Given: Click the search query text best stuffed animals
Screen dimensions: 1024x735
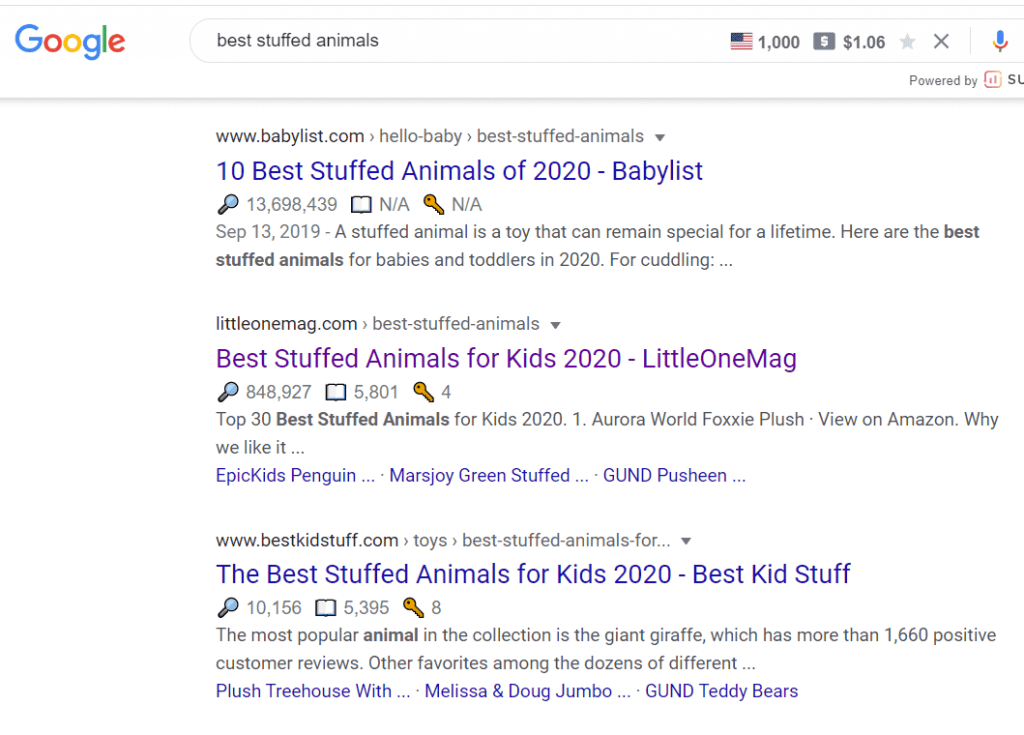Looking at the screenshot, I should point(298,41).
